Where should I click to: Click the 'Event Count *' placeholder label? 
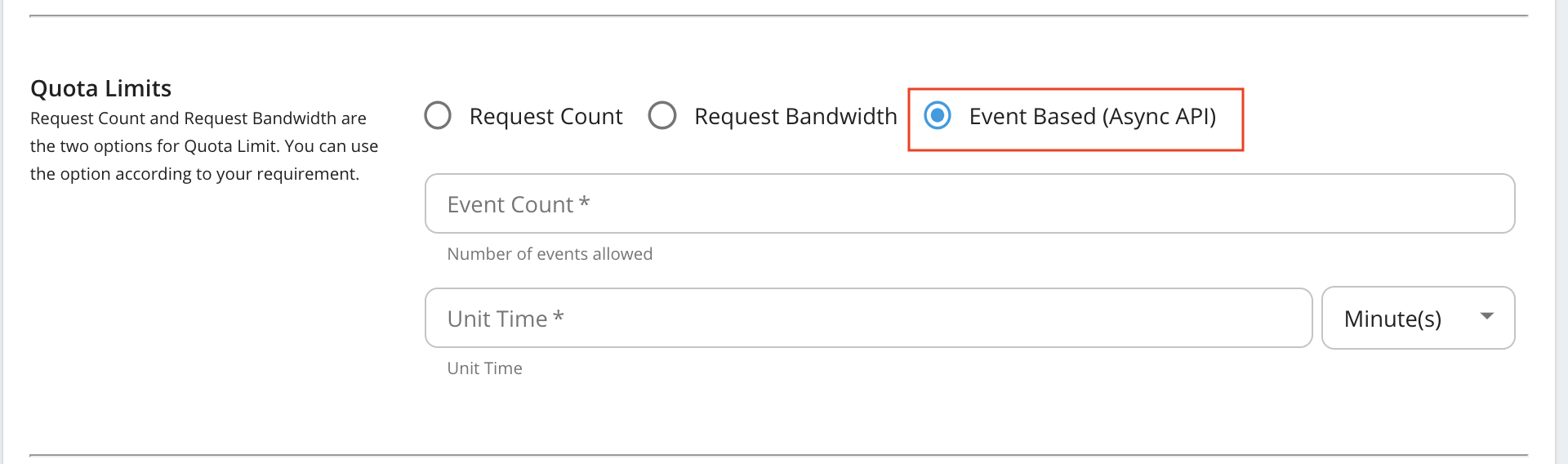pyautogui.click(x=518, y=204)
